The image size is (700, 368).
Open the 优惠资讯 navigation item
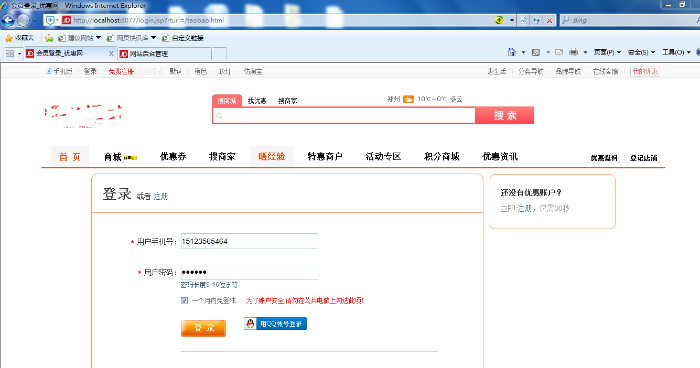500,157
